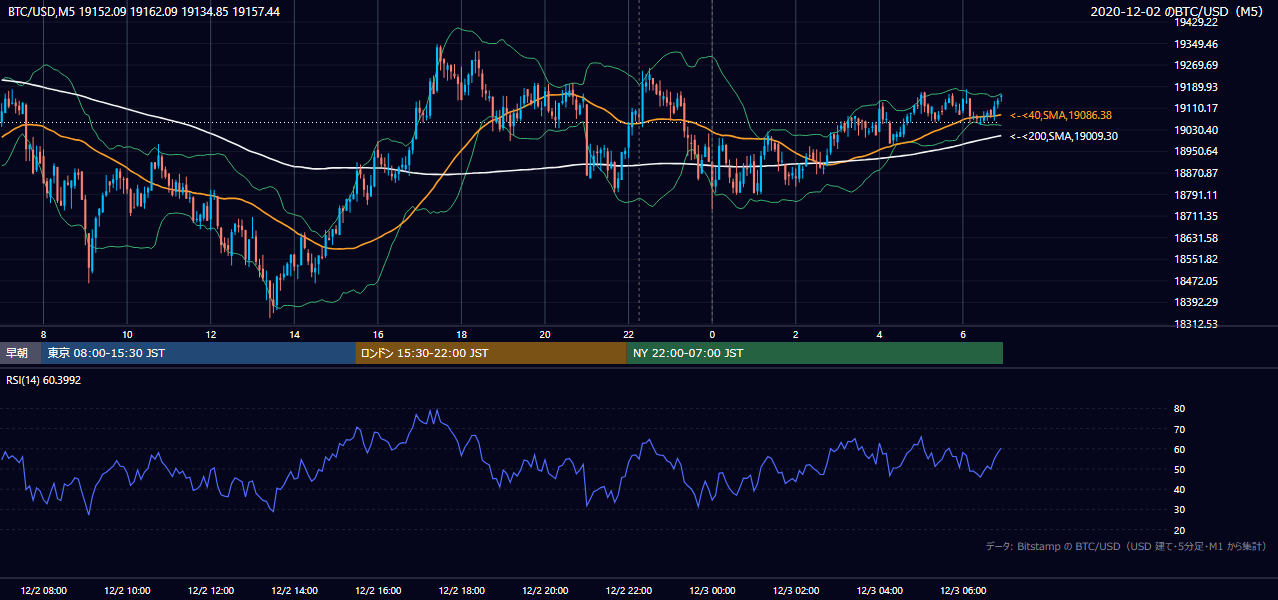
Task: Click the 18870.87 price axis label
Action: click(1196, 173)
